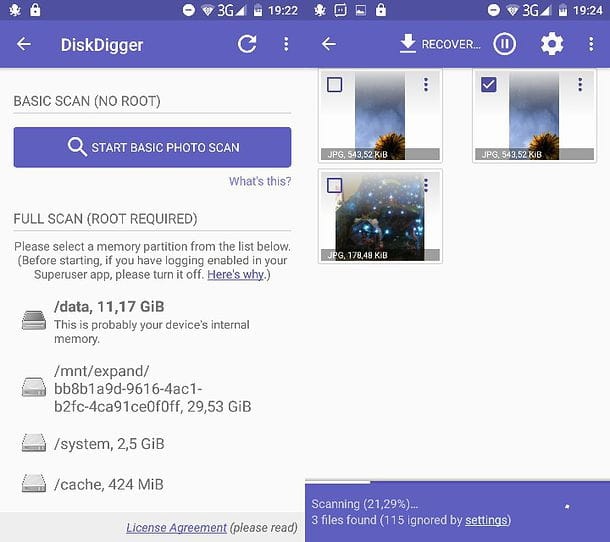Screen dimensions: 610x542
Task: Open first sunflower photo thumbnail
Action: pos(380,116)
